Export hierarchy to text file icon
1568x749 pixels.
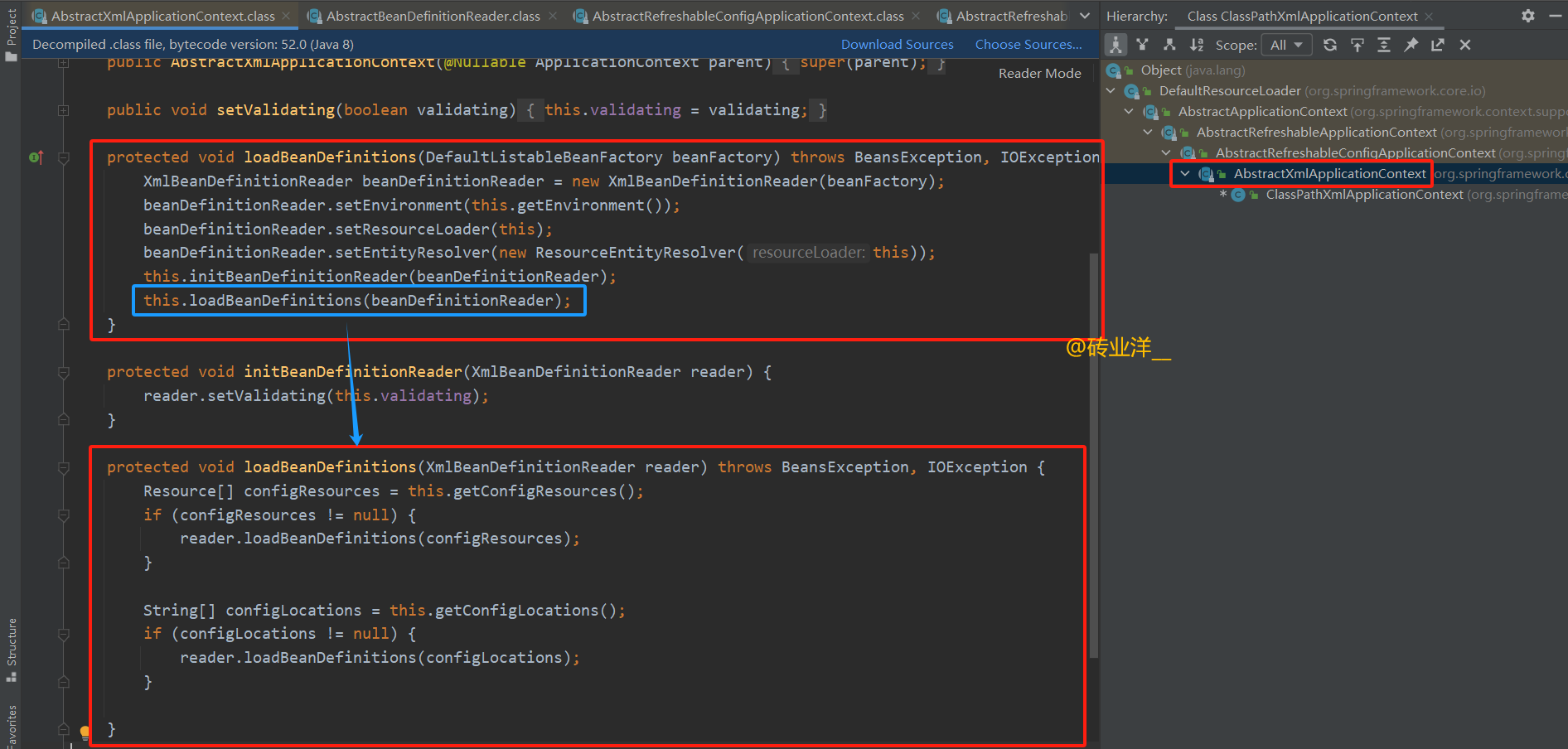pos(1438,45)
